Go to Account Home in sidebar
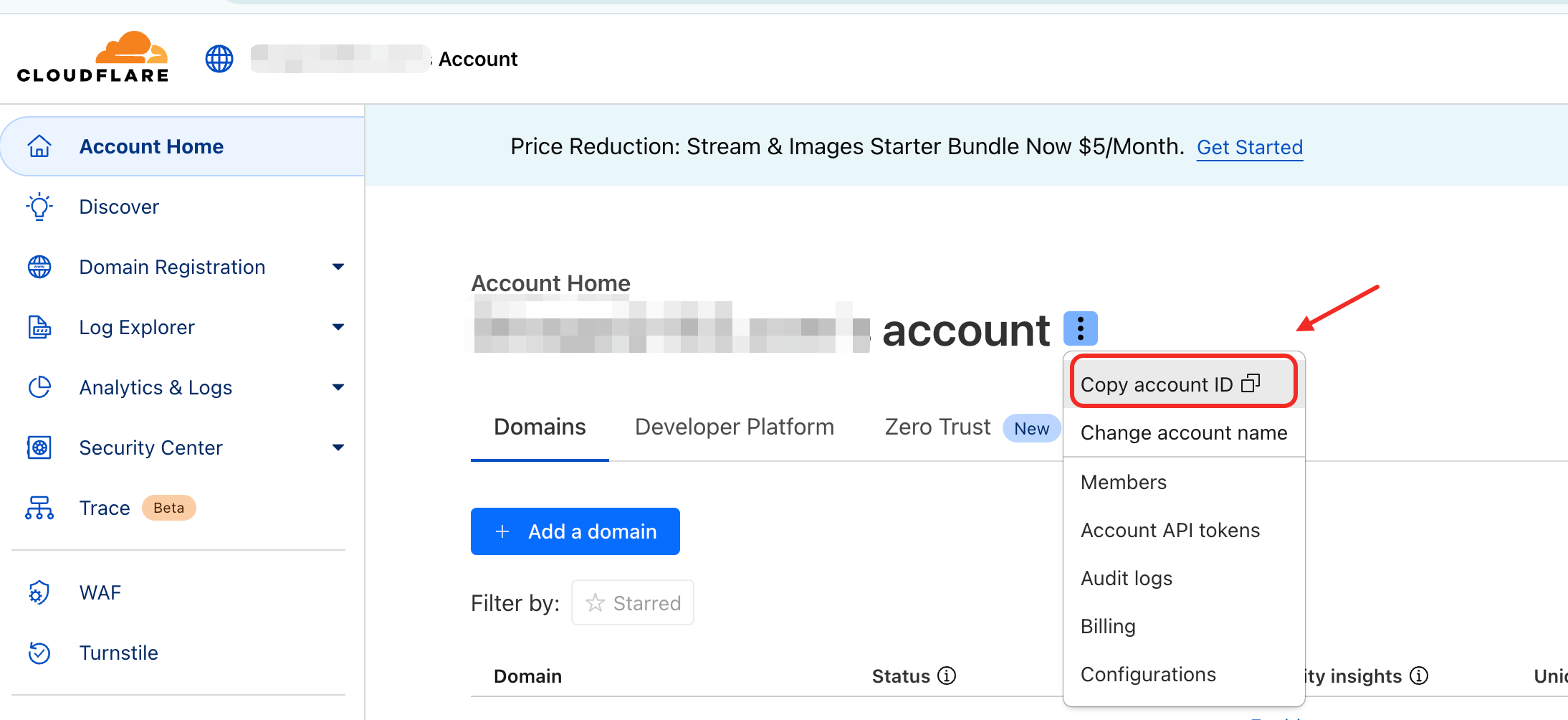Viewport: 1568px width, 720px height. [183, 146]
